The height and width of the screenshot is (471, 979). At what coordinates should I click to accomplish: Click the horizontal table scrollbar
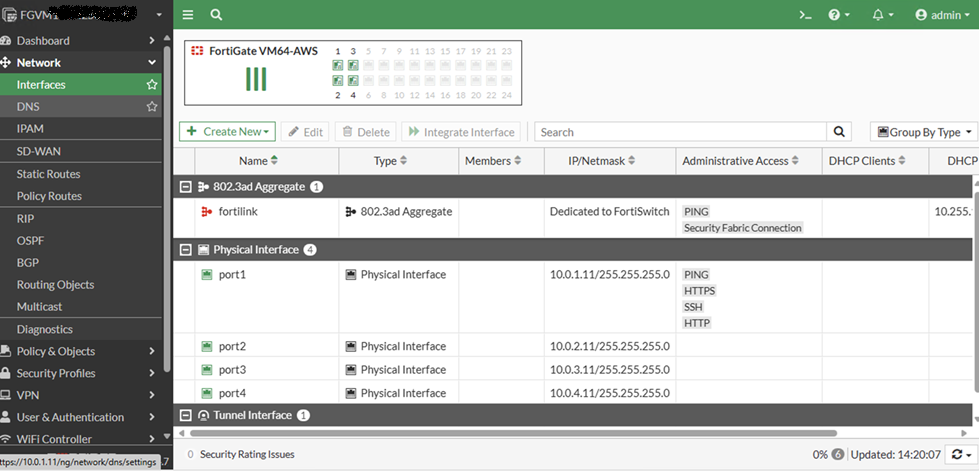[512, 433]
